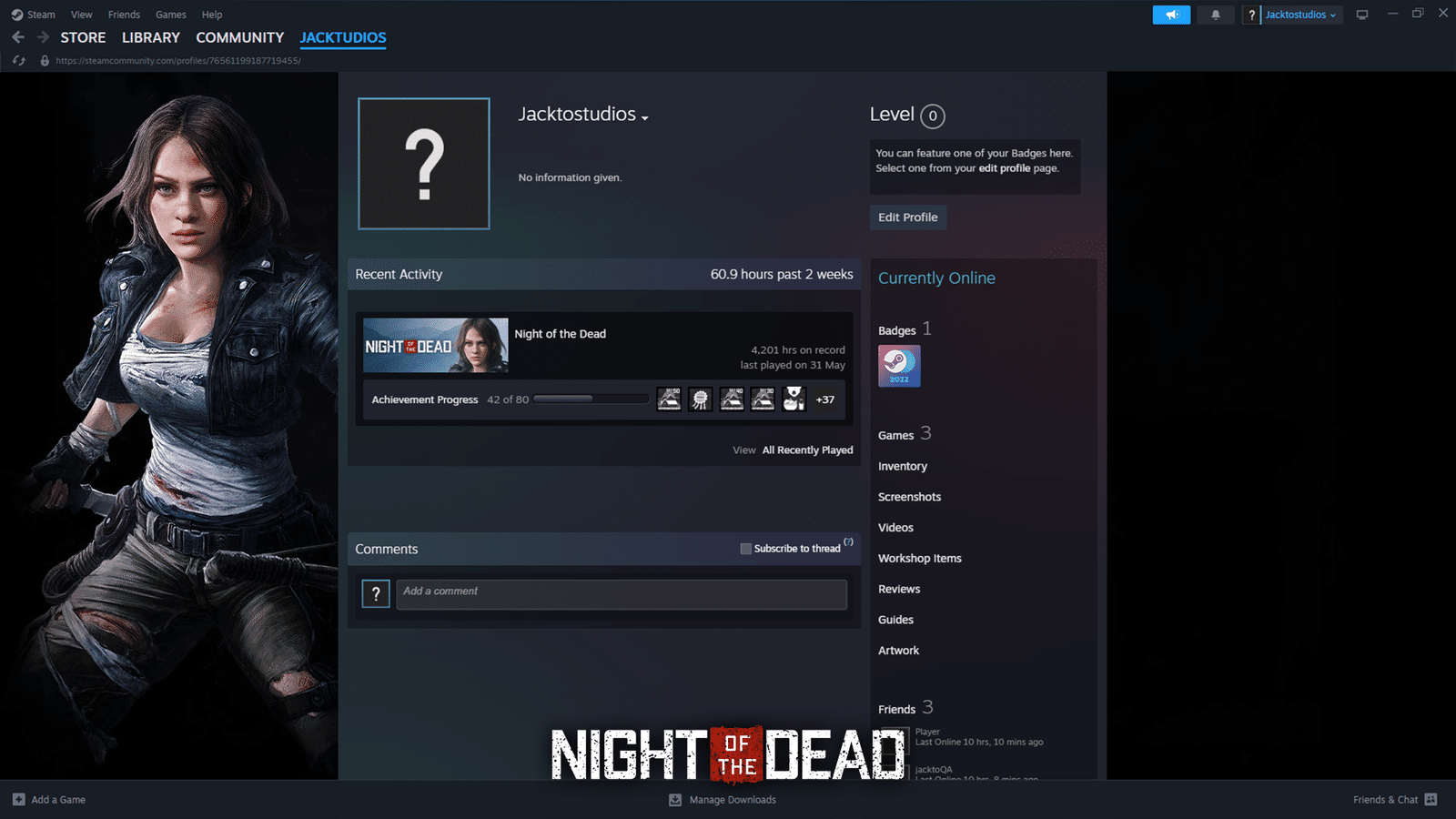Viewport: 1456px width, 819px height.
Task: Open the Jacktostudios account menu
Action: coord(1301,15)
